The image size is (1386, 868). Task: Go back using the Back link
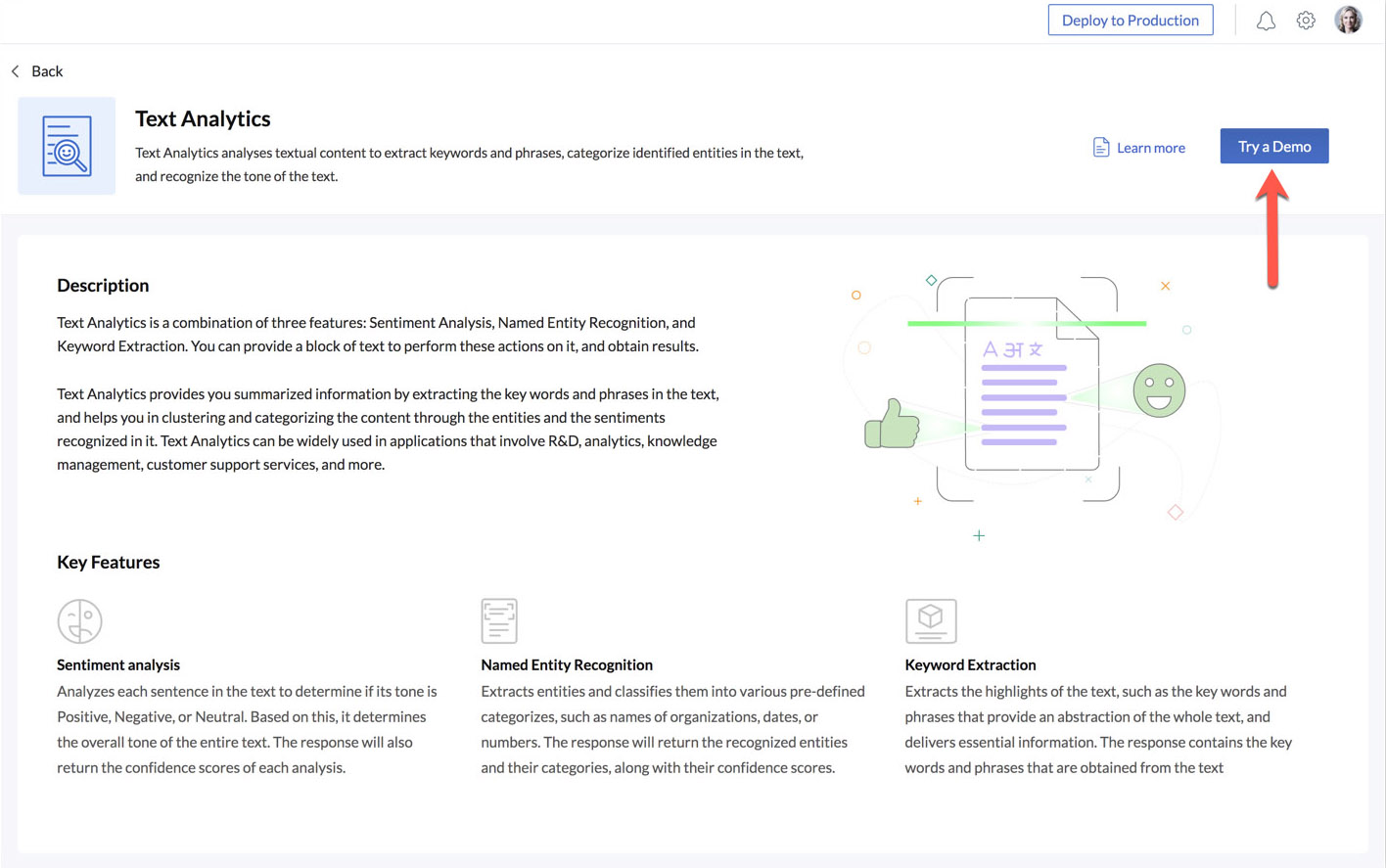(47, 71)
